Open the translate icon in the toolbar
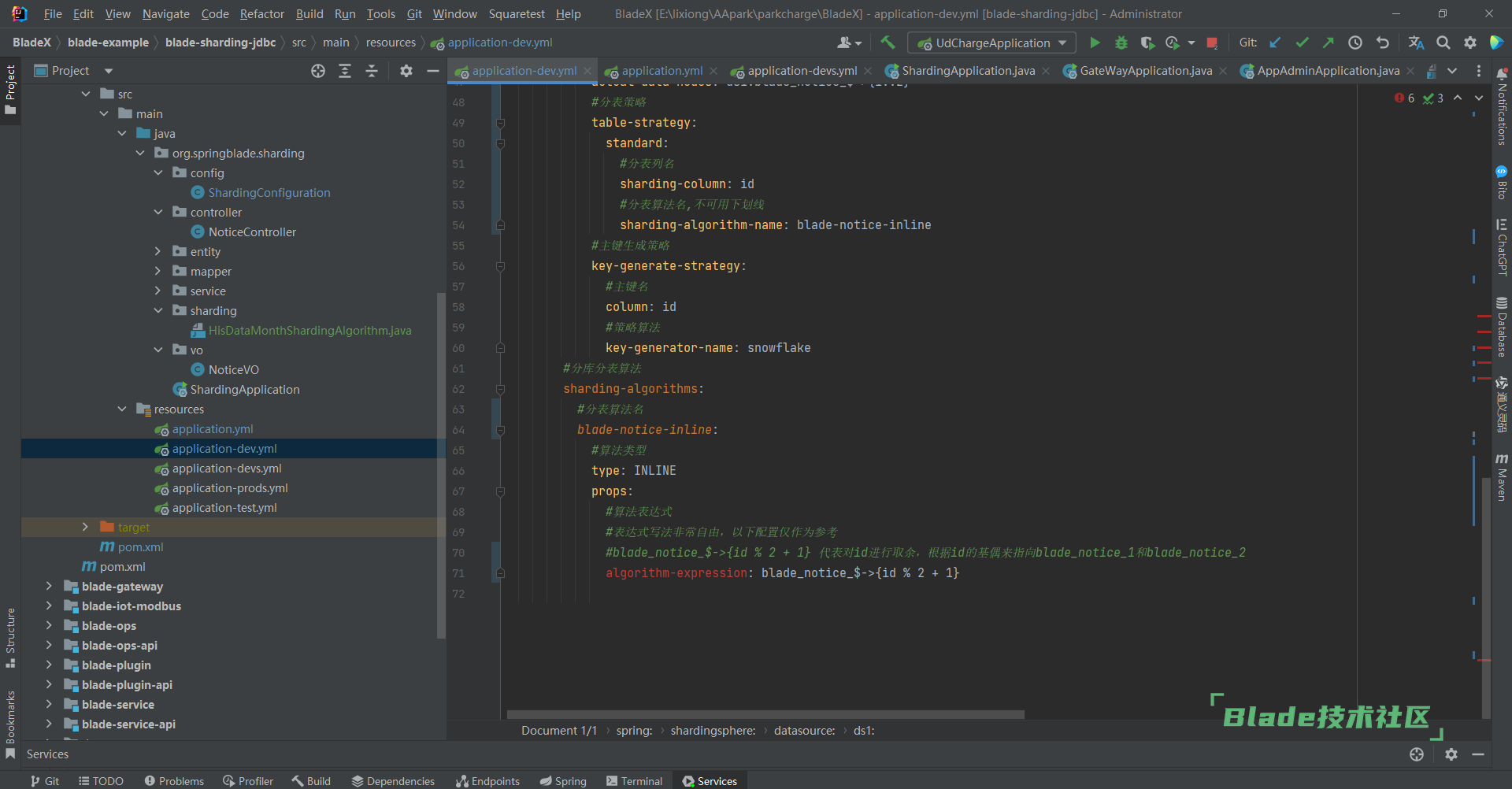Viewport: 1512px width, 789px height. click(x=1416, y=43)
